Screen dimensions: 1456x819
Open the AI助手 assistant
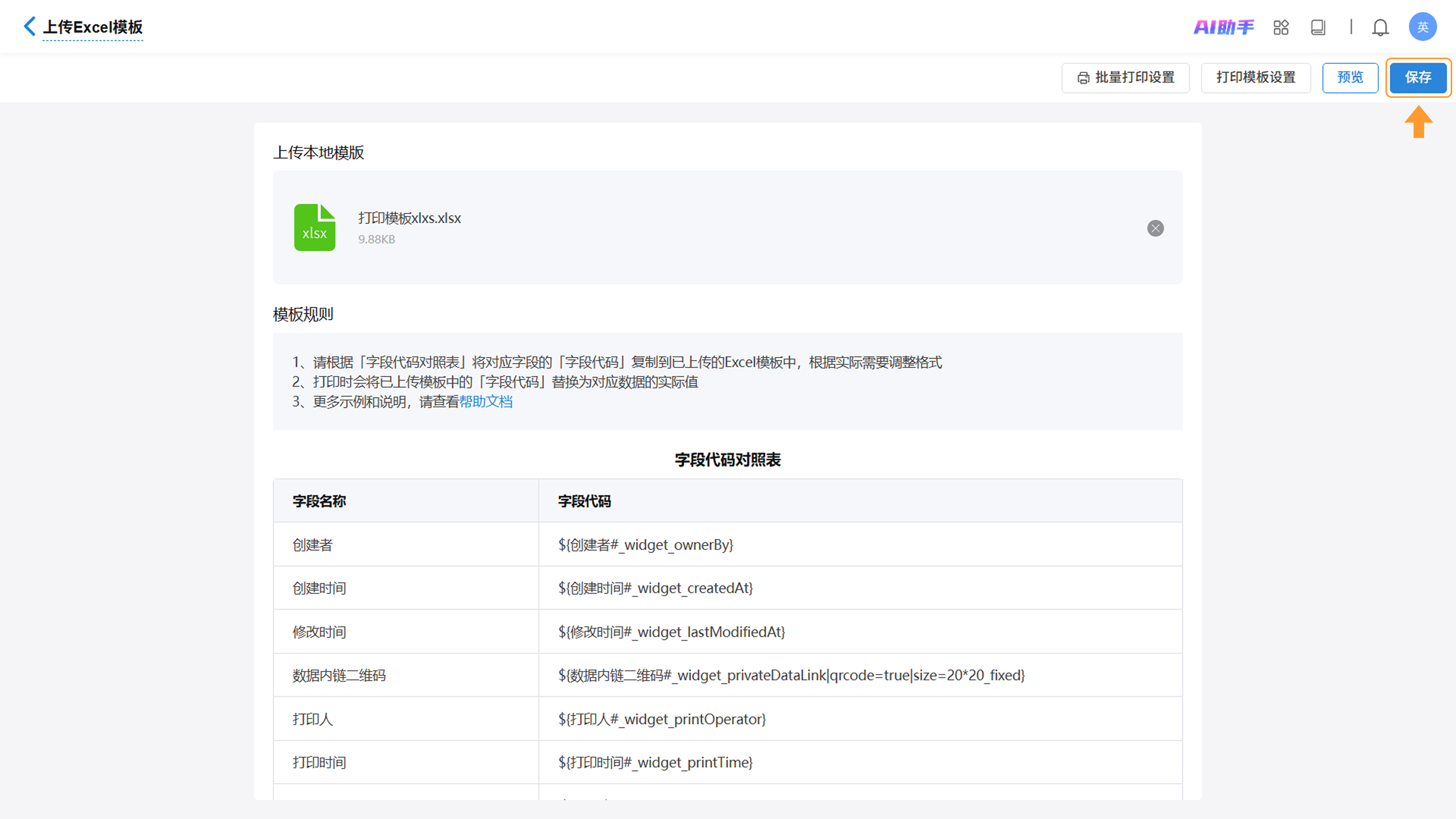click(x=1223, y=27)
